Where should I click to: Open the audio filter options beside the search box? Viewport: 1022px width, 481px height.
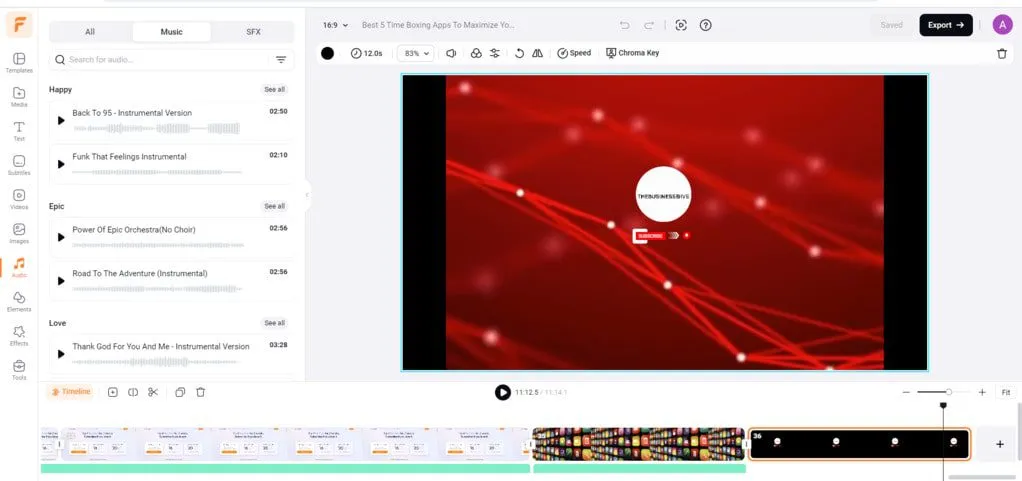pos(281,60)
